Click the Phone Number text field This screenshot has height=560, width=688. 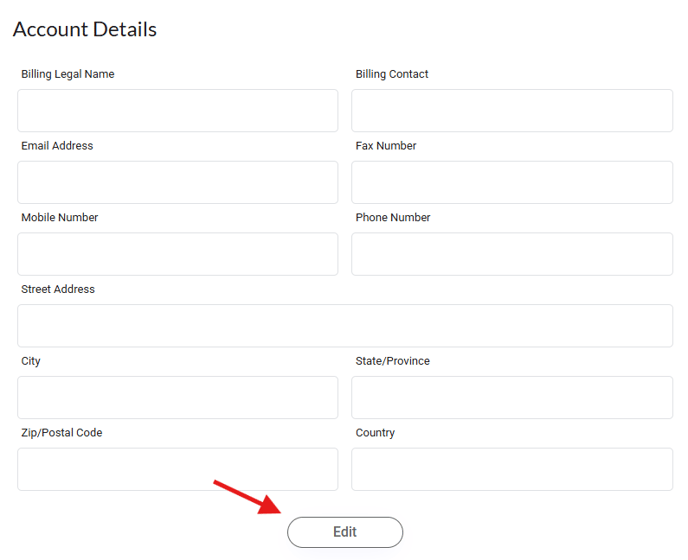coord(512,254)
